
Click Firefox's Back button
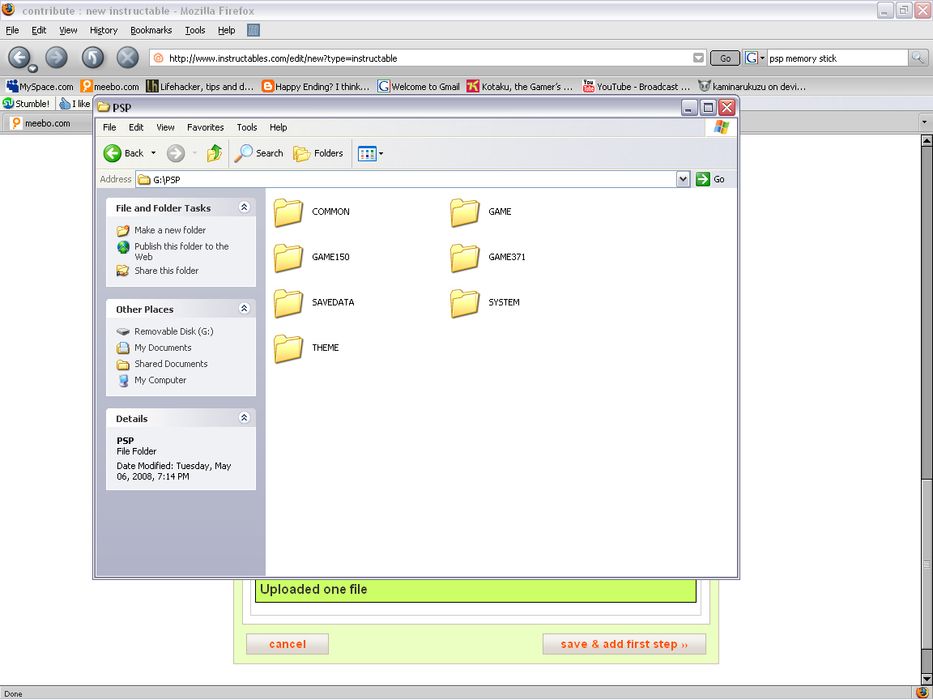click(18, 58)
